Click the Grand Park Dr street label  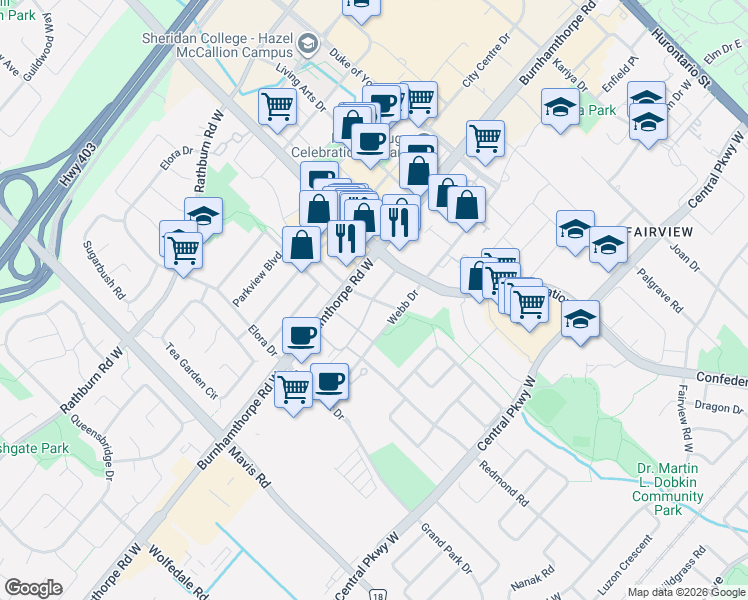click(446, 548)
